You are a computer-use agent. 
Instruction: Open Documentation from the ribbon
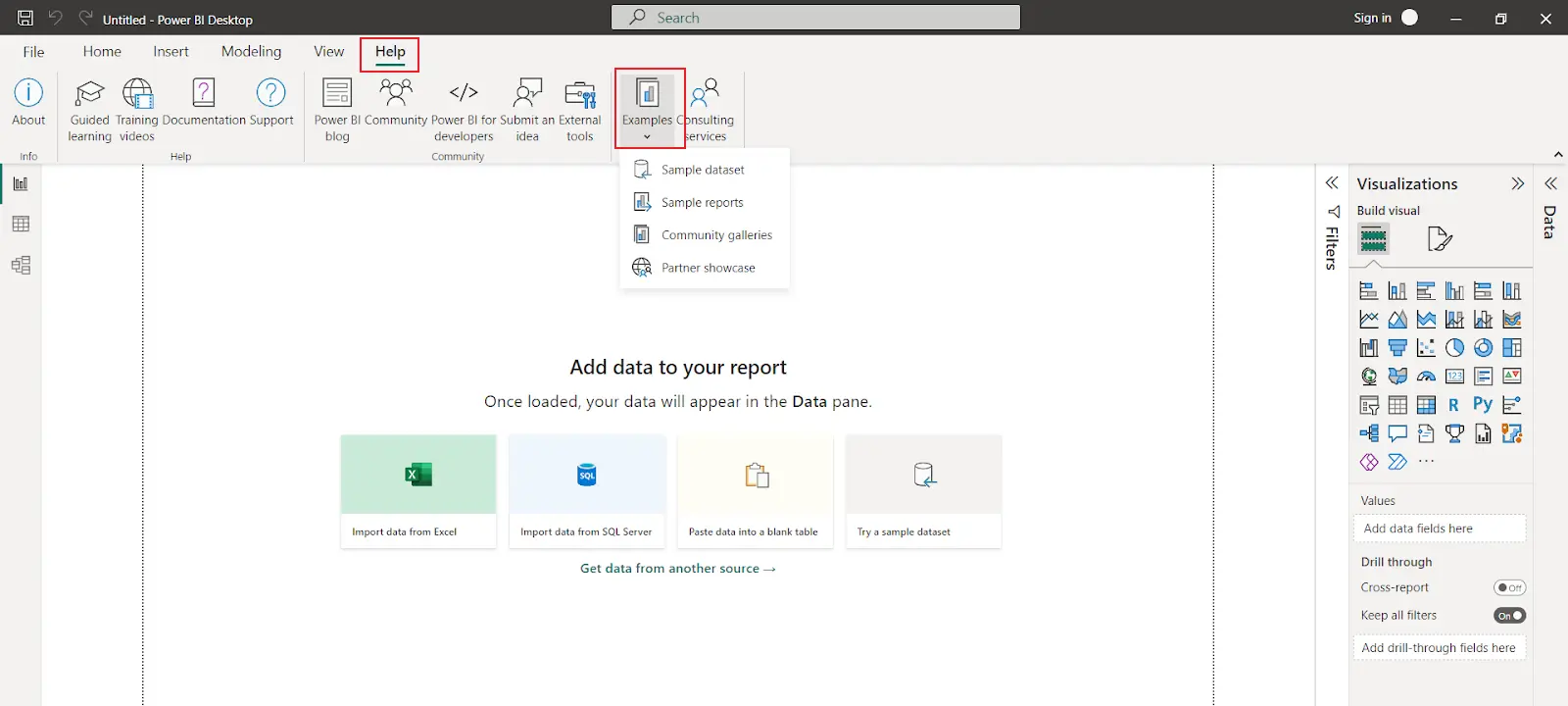204,103
